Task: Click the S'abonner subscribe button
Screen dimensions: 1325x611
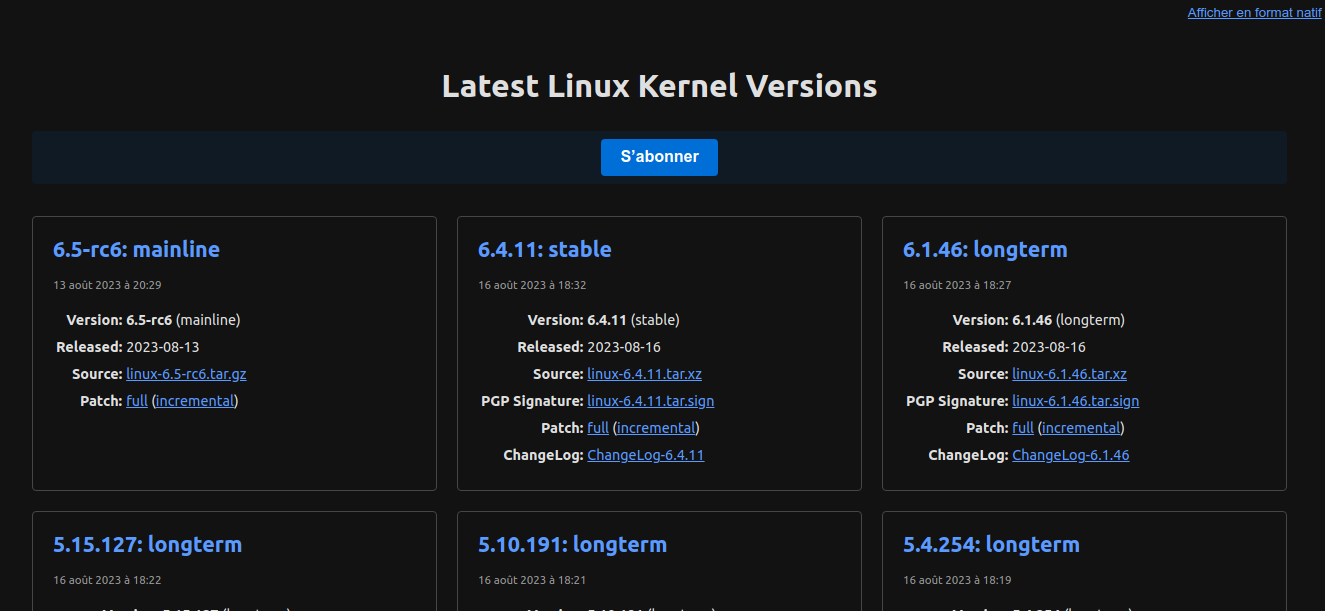Action: pyautogui.click(x=659, y=157)
